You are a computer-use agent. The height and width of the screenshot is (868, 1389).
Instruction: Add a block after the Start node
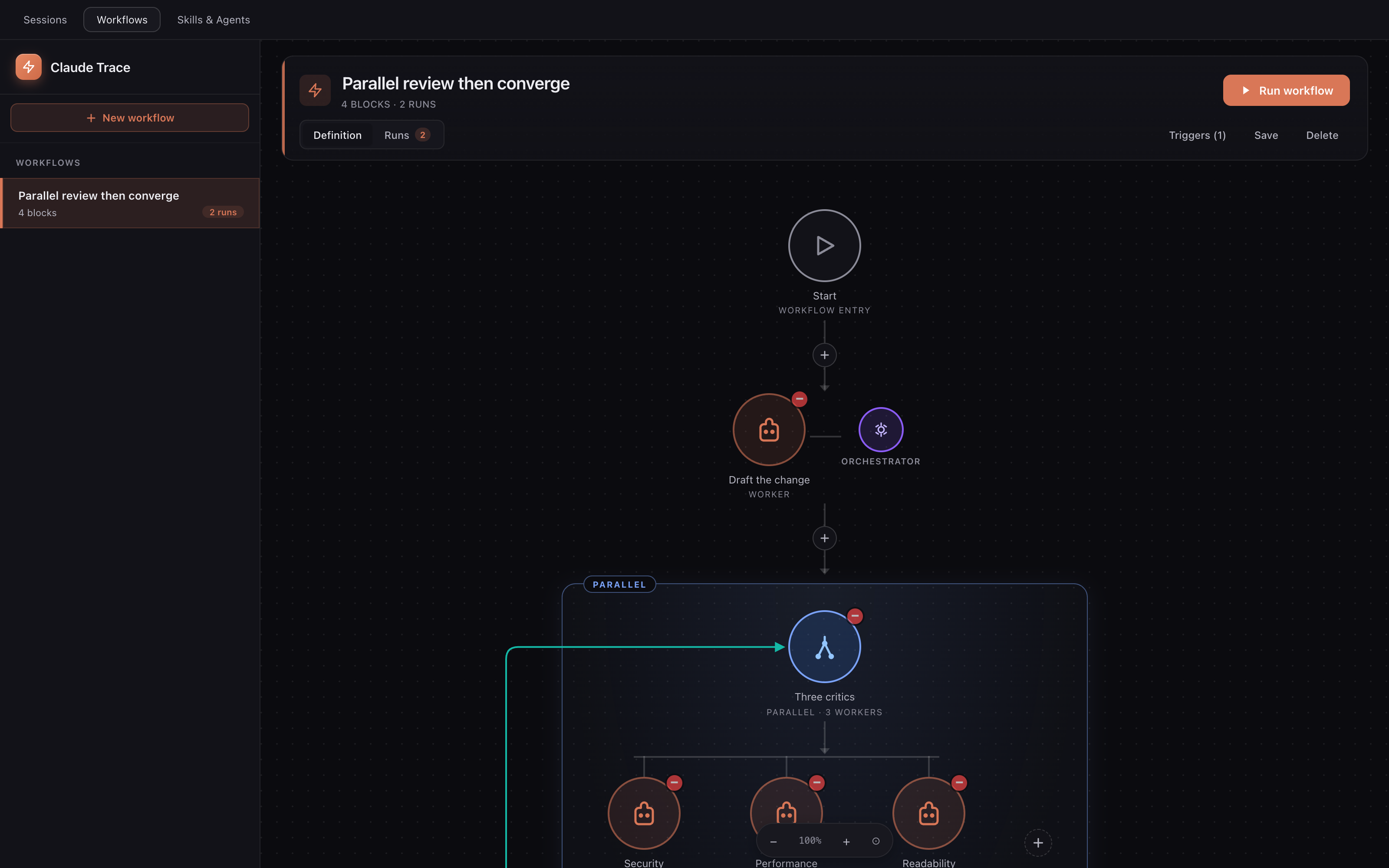[824, 355]
